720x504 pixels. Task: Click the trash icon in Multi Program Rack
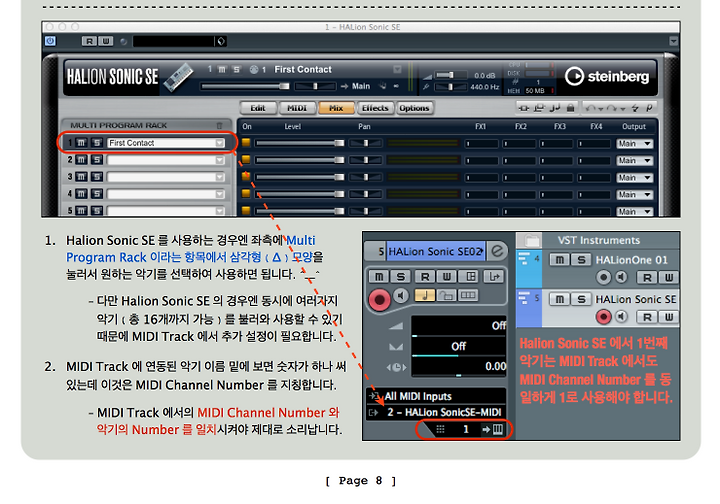coord(219,125)
